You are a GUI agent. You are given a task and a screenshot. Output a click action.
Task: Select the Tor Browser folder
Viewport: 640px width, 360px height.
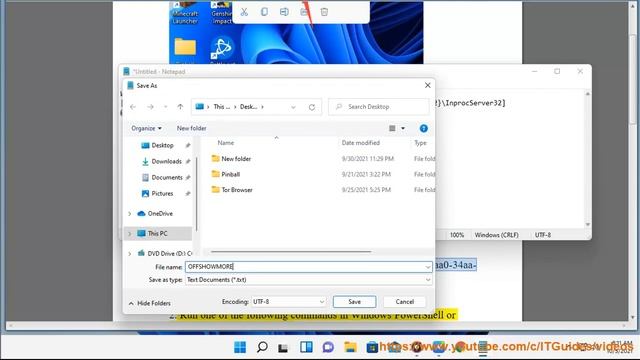(237, 190)
